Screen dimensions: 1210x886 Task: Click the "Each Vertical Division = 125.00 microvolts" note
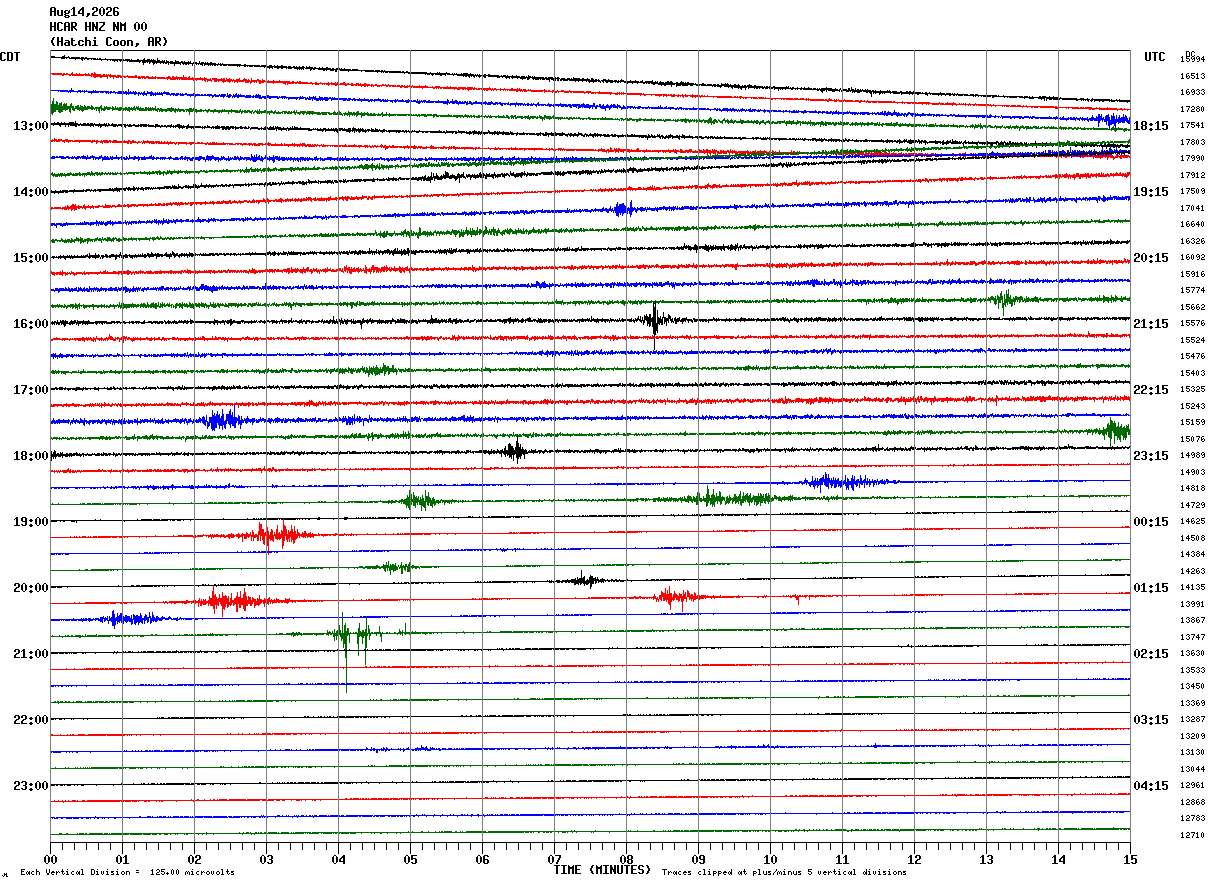127,873
